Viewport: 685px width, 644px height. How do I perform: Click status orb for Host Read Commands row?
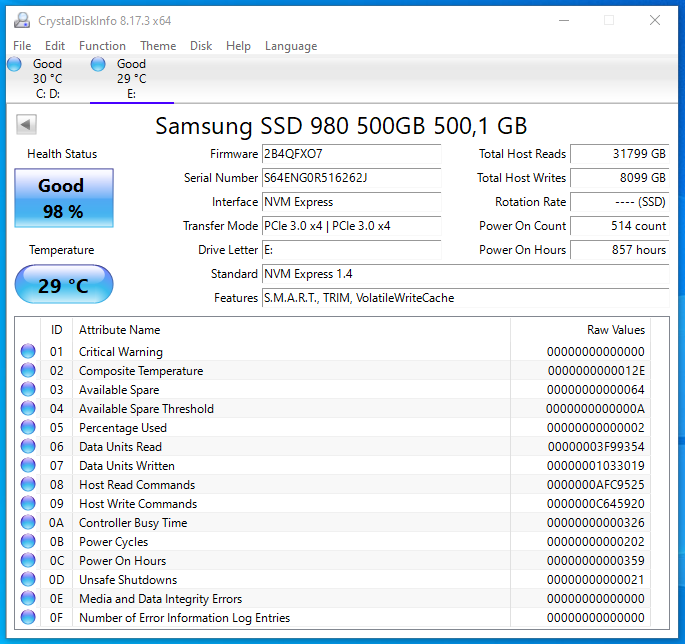click(28, 485)
